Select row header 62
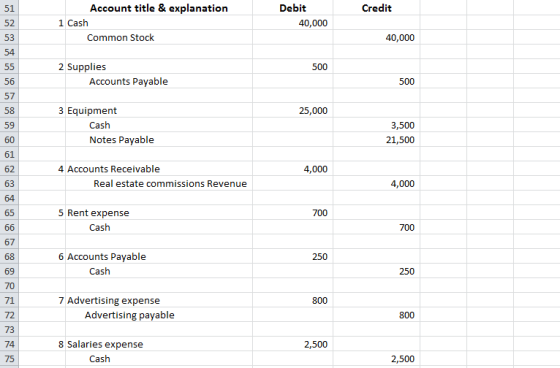This screenshot has width=560, height=368. click(x=9, y=169)
